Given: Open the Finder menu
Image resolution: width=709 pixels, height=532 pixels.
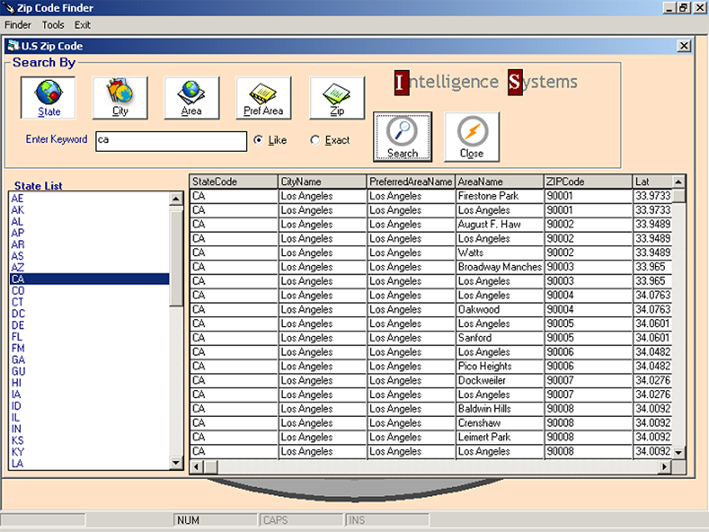Looking at the screenshot, I should (x=18, y=24).
